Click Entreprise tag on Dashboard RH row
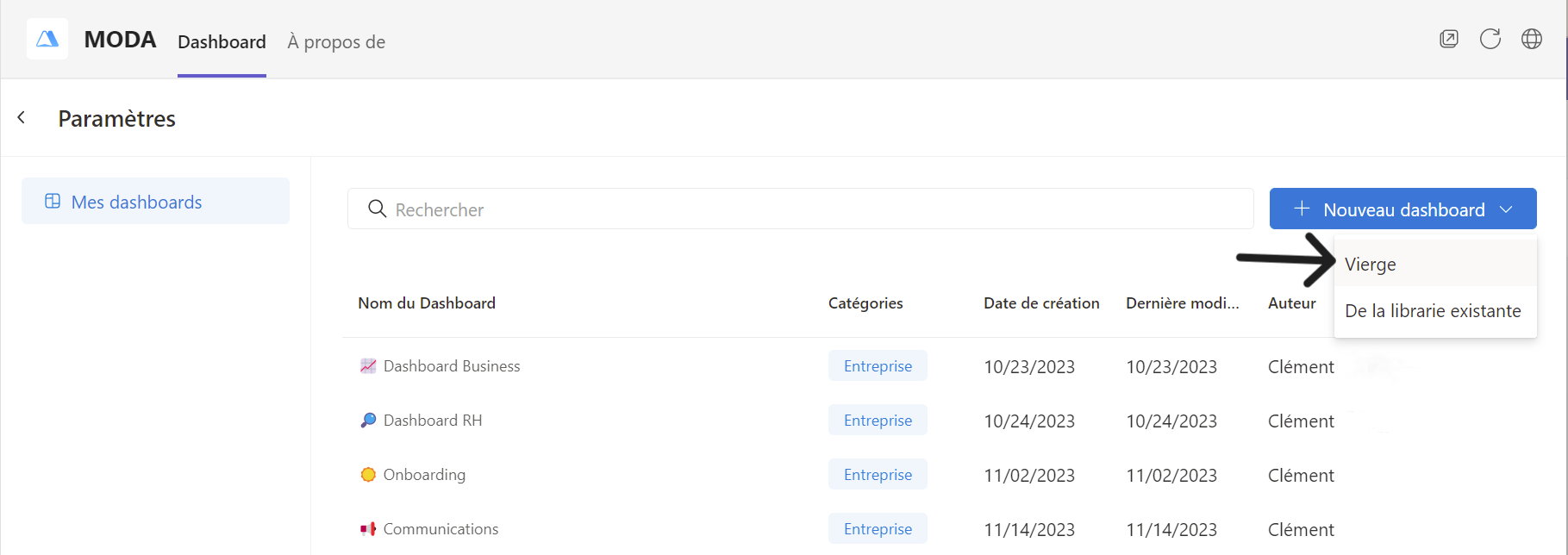Viewport: 1568px width, 555px height. (878, 420)
